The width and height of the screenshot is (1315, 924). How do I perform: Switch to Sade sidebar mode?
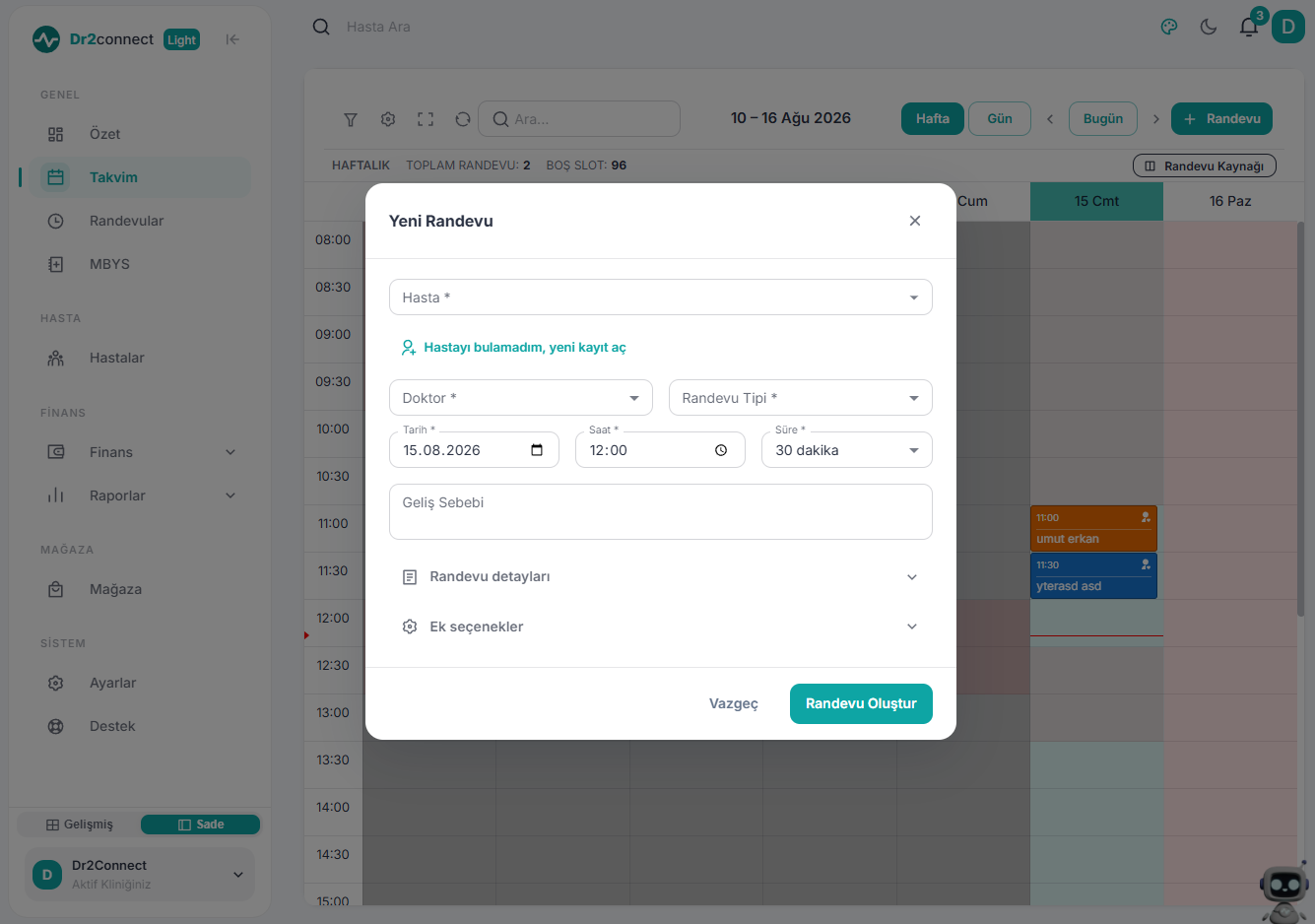pyautogui.click(x=201, y=825)
